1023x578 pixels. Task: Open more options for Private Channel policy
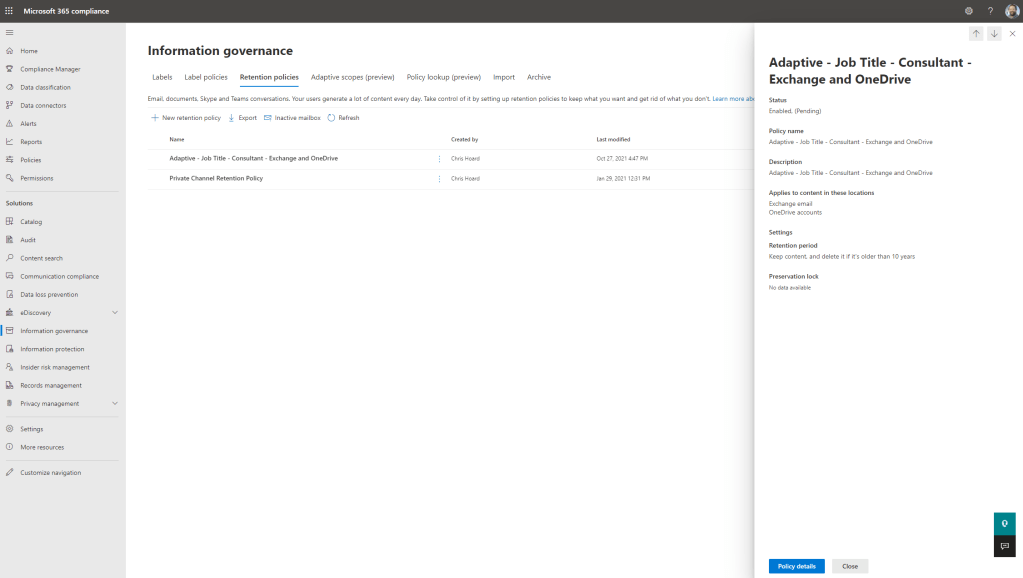(439, 179)
